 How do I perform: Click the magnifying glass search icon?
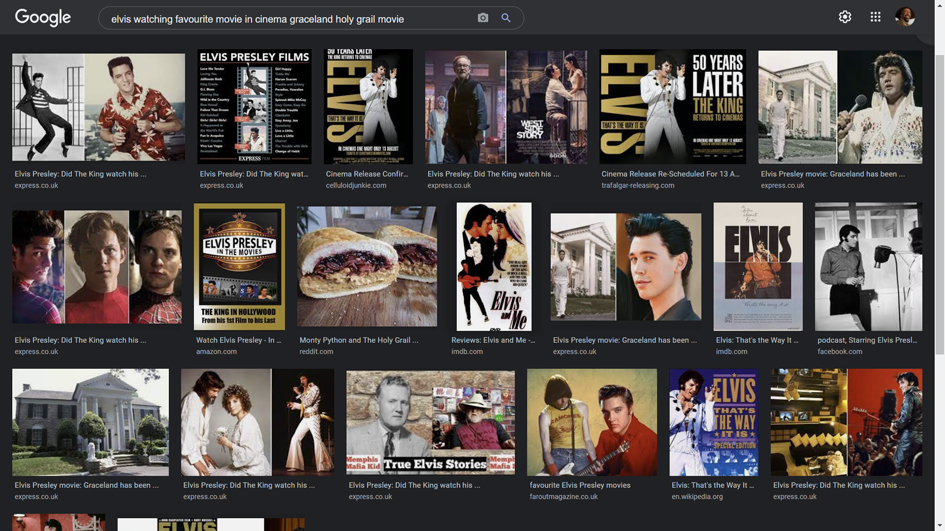(x=506, y=18)
